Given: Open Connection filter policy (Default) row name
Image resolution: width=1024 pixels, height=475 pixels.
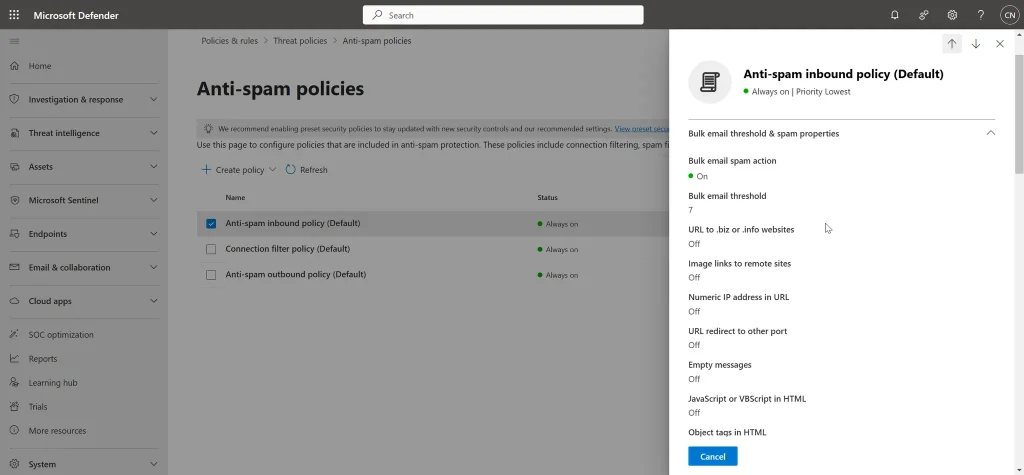Looking at the screenshot, I should [x=287, y=249].
